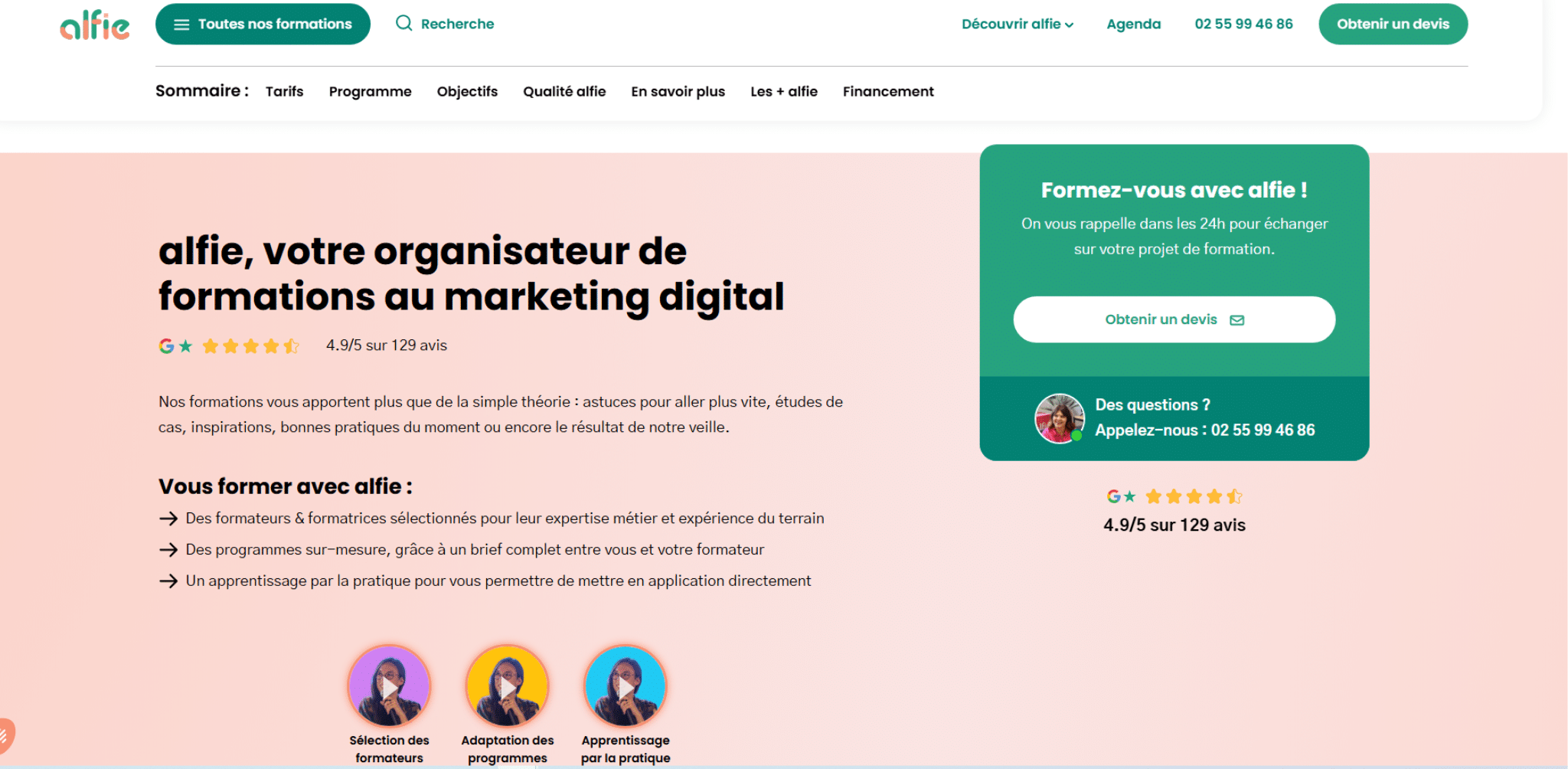Click the 'Sélection des formateurs' caption
Viewport: 1568px width, 769px height.
pos(389,749)
